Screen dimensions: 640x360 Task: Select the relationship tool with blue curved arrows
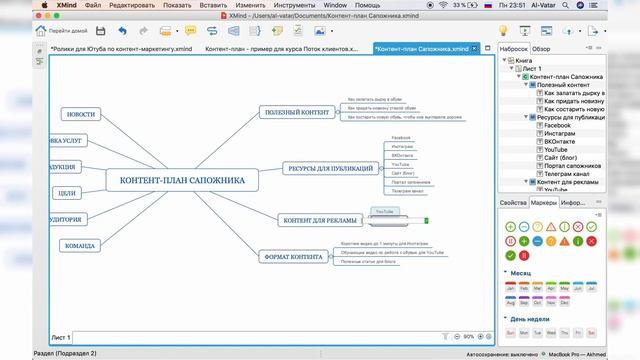coord(212,31)
